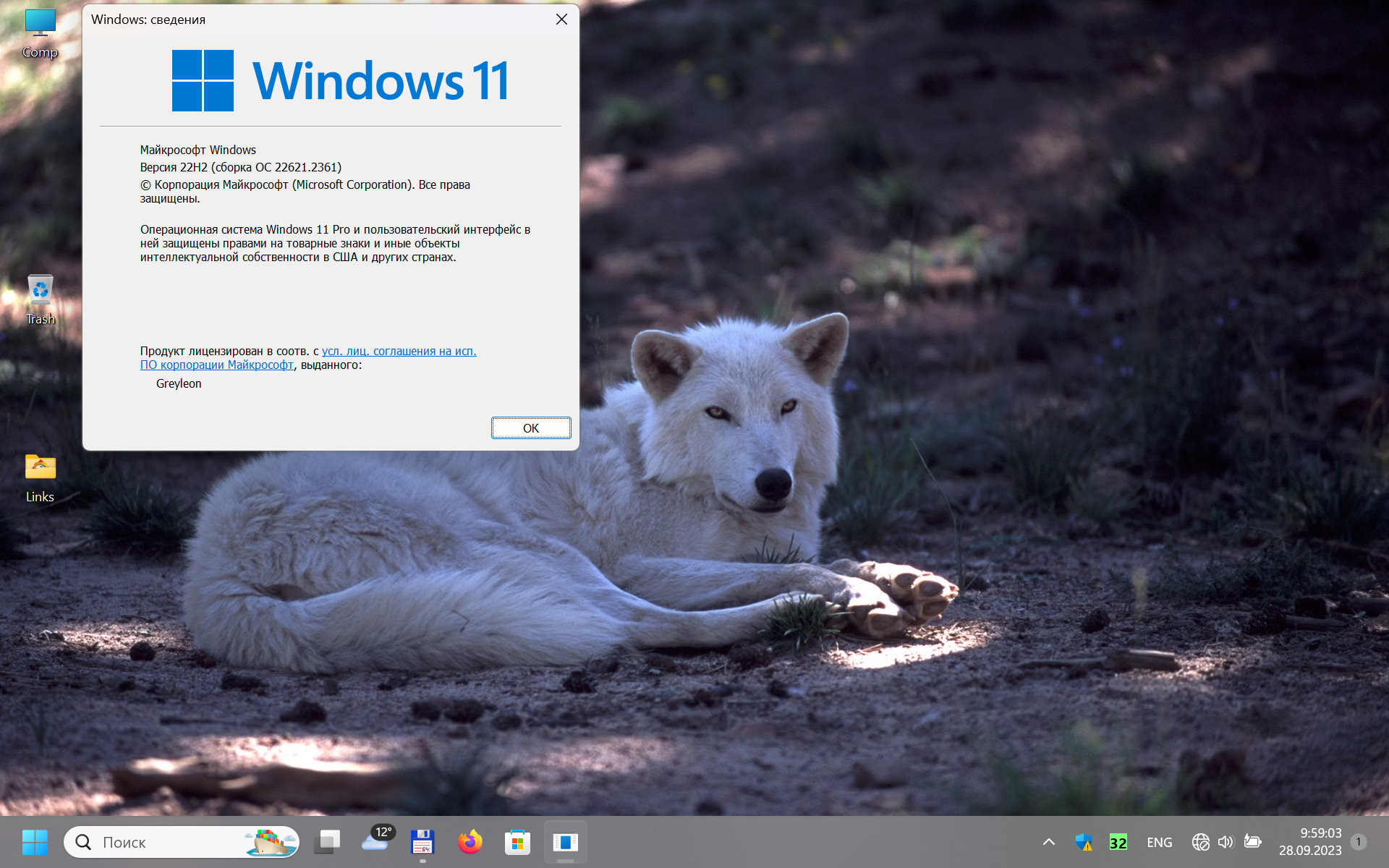Open the notification count badge
This screenshot has width=1389, height=868.
[x=1358, y=842]
